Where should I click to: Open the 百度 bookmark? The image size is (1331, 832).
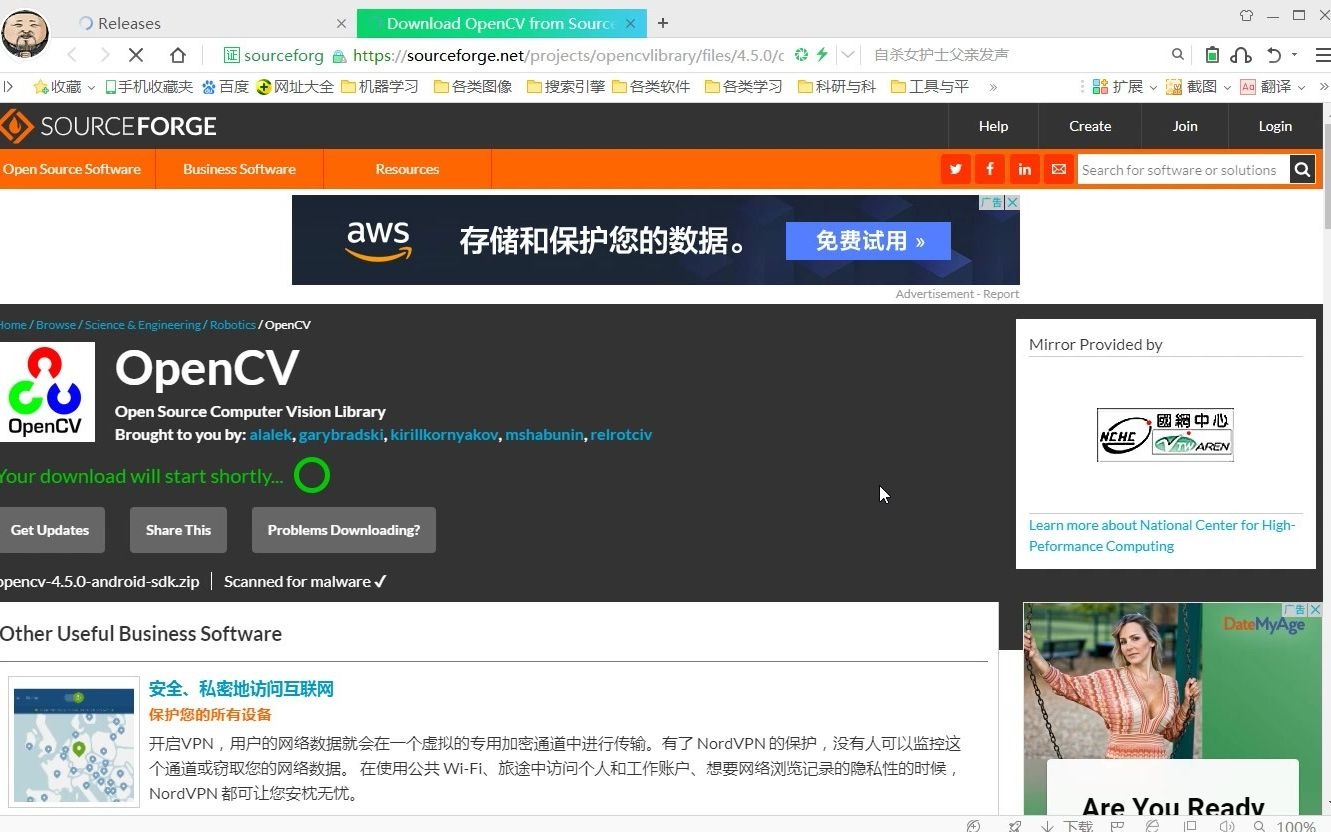coord(225,87)
